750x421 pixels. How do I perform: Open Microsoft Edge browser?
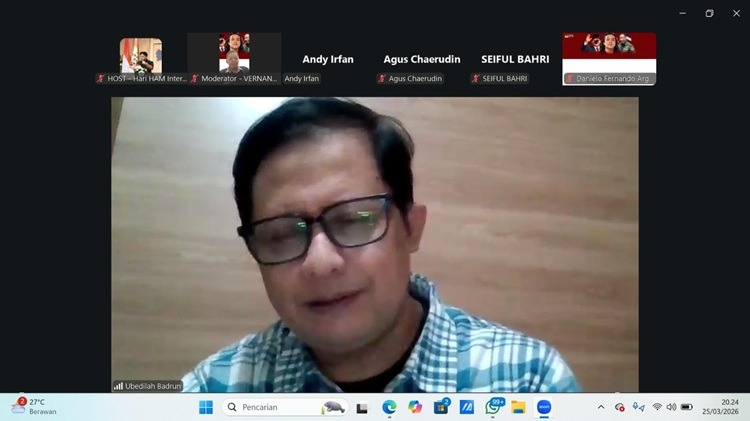point(389,407)
